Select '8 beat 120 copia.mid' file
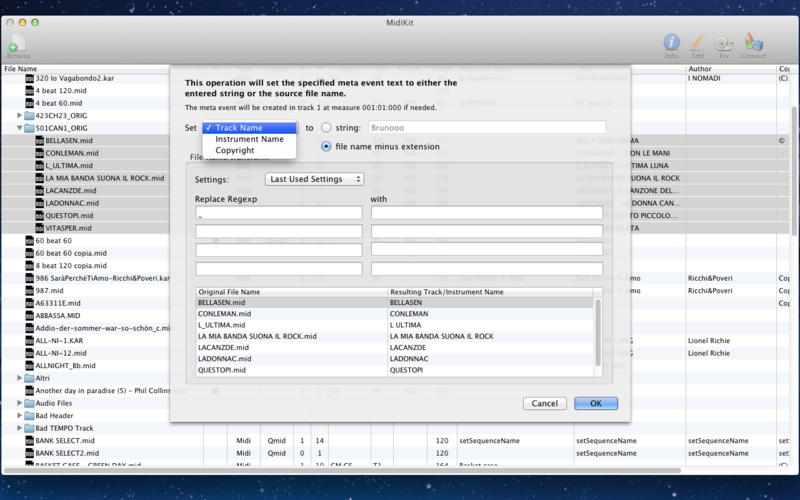Image resolution: width=800 pixels, height=500 pixels. 71,266
